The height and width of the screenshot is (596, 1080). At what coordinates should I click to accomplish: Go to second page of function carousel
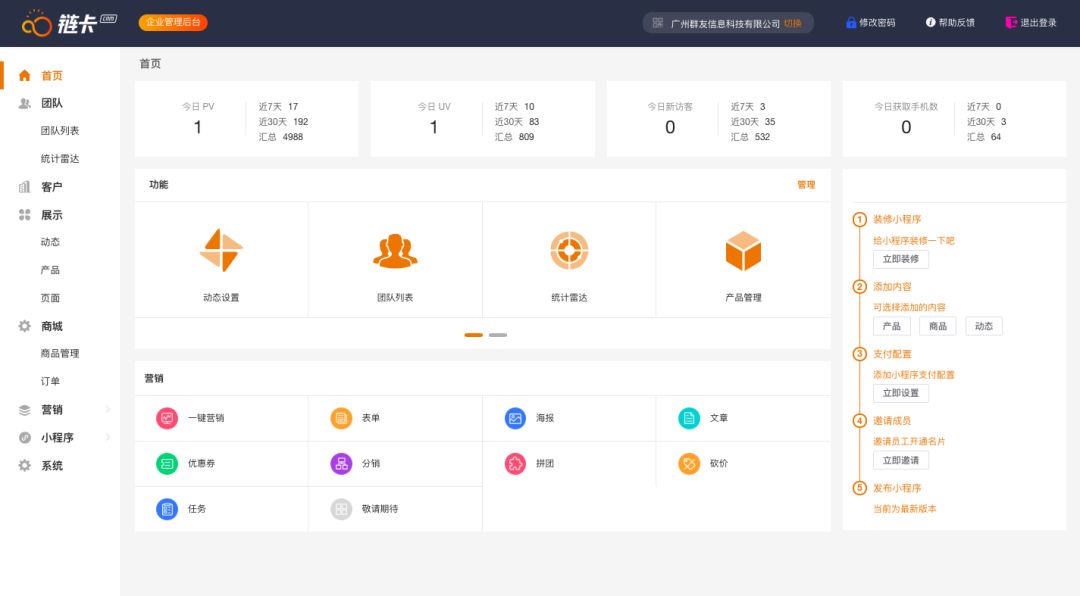[498, 335]
